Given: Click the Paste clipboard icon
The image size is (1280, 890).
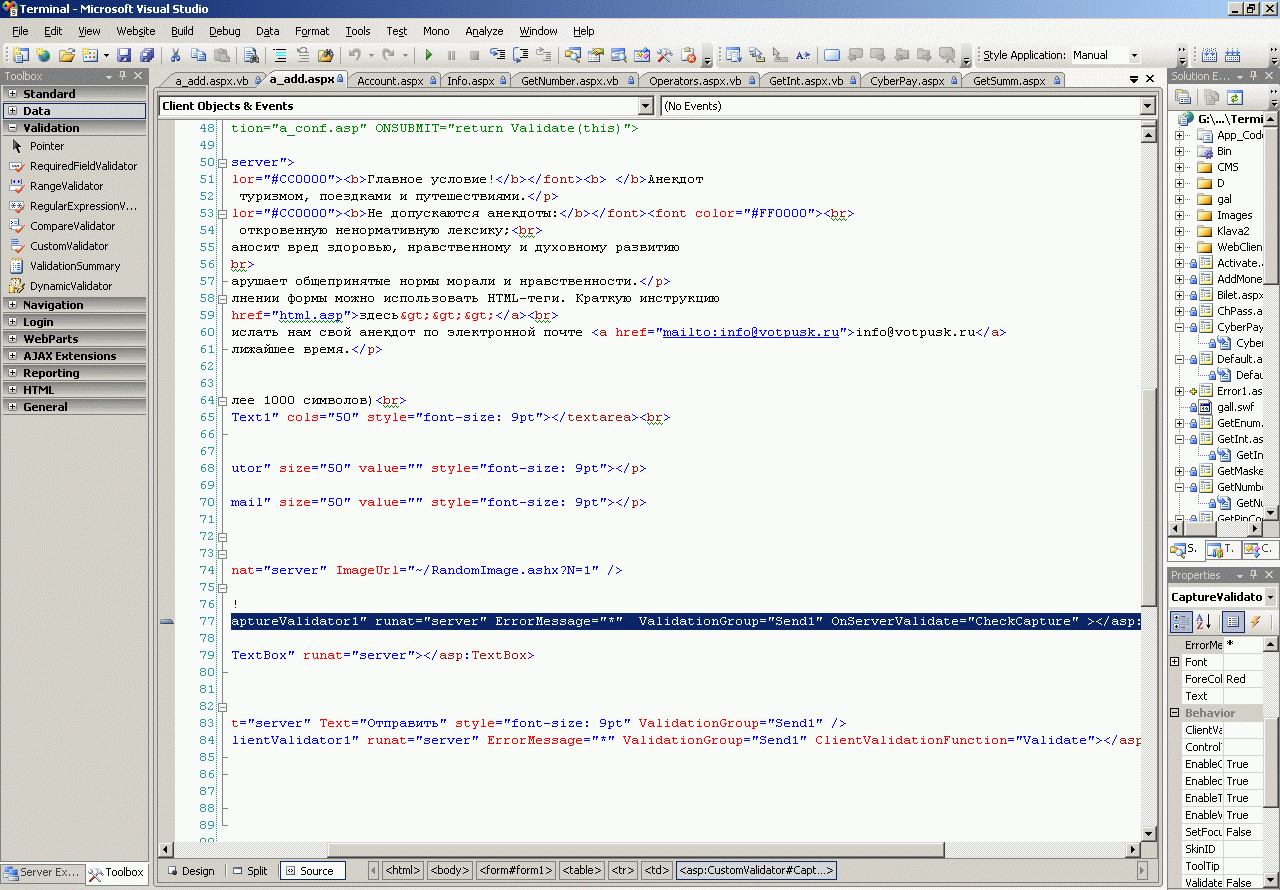Looking at the screenshot, I should (221, 56).
